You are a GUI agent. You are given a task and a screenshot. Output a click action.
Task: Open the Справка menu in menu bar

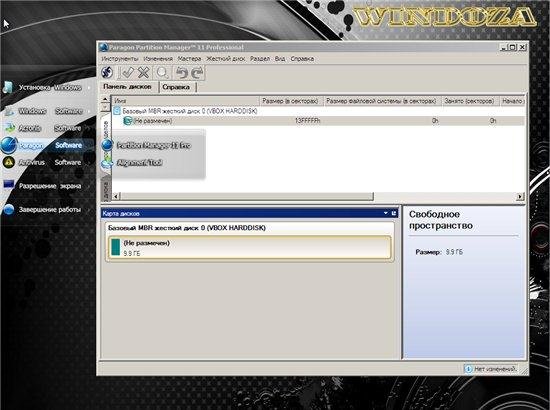(x=302, y=59)
